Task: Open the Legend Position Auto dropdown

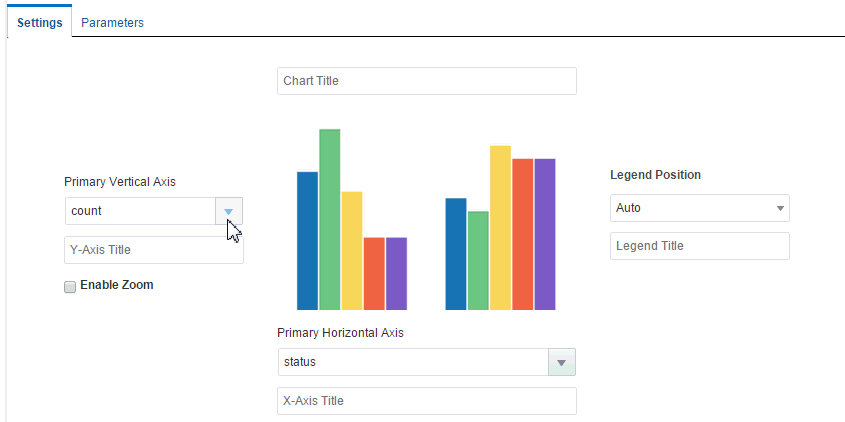Action: pos(700,208)
